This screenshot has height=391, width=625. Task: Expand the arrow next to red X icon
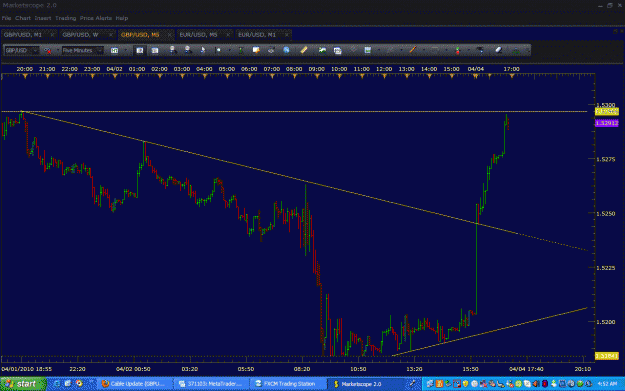tap(58, 51)
